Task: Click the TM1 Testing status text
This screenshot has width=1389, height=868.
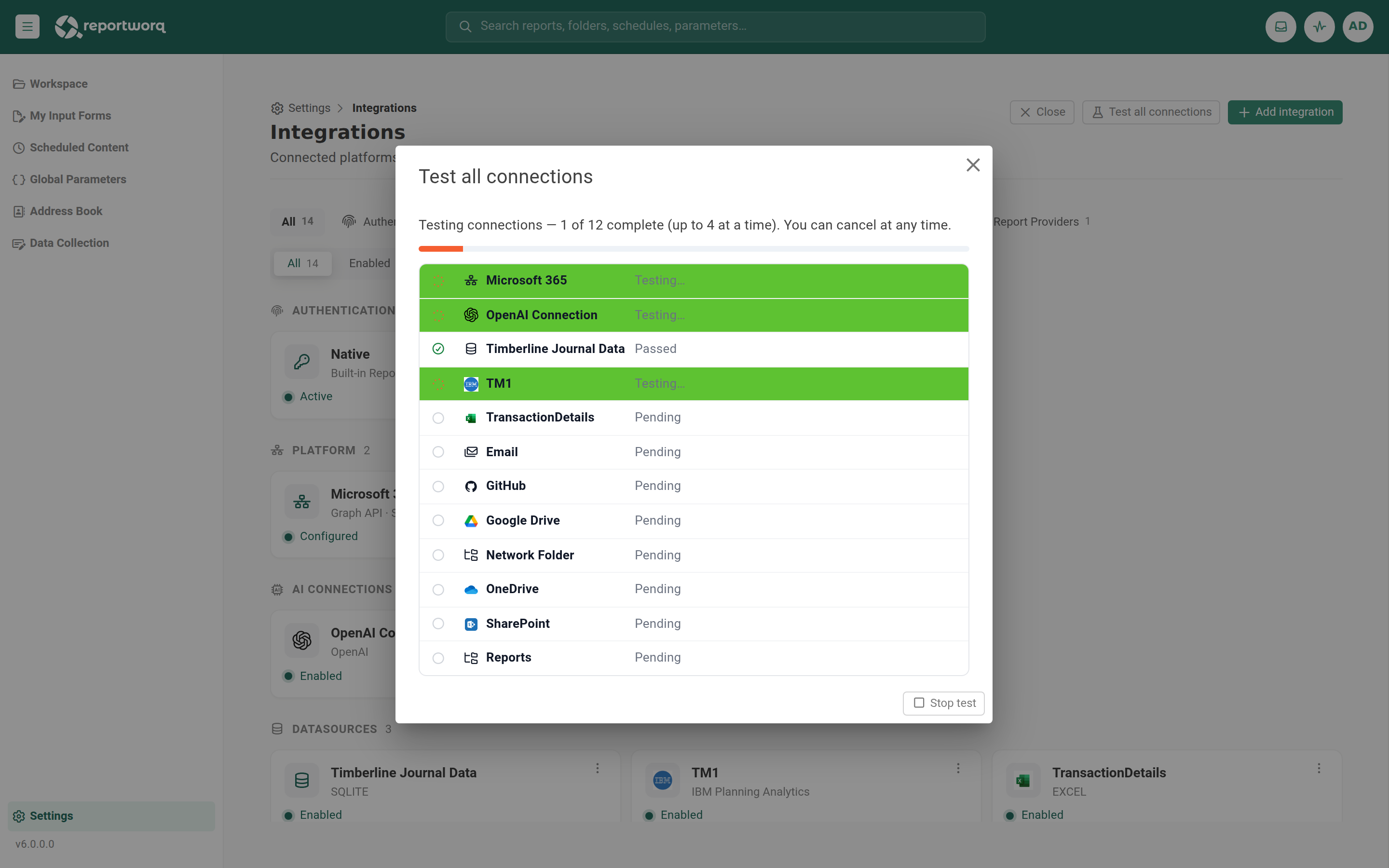Action: pyautogui.click(x=659, y=384)
